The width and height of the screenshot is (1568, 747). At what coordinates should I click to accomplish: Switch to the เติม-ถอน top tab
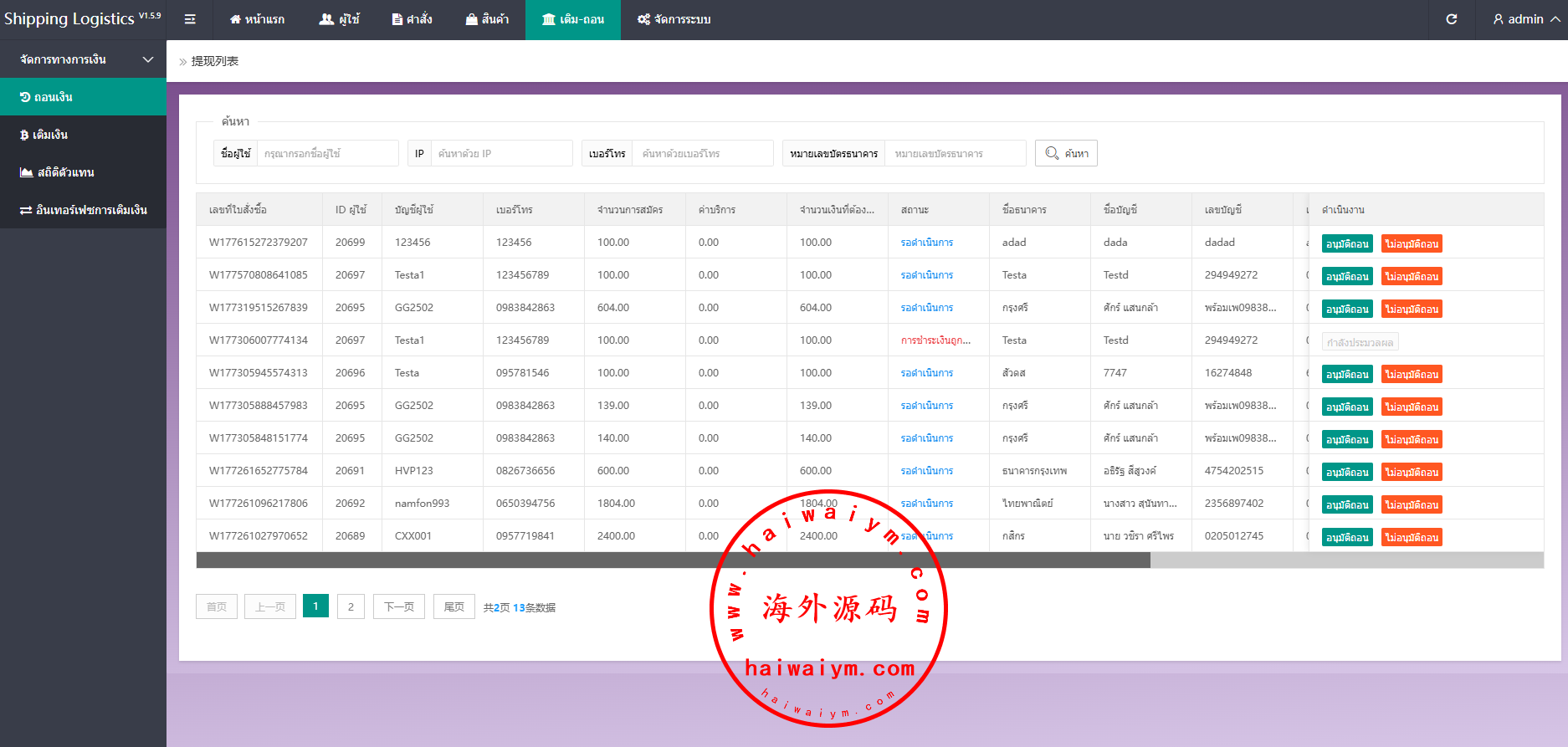click(x=573, y=19)
